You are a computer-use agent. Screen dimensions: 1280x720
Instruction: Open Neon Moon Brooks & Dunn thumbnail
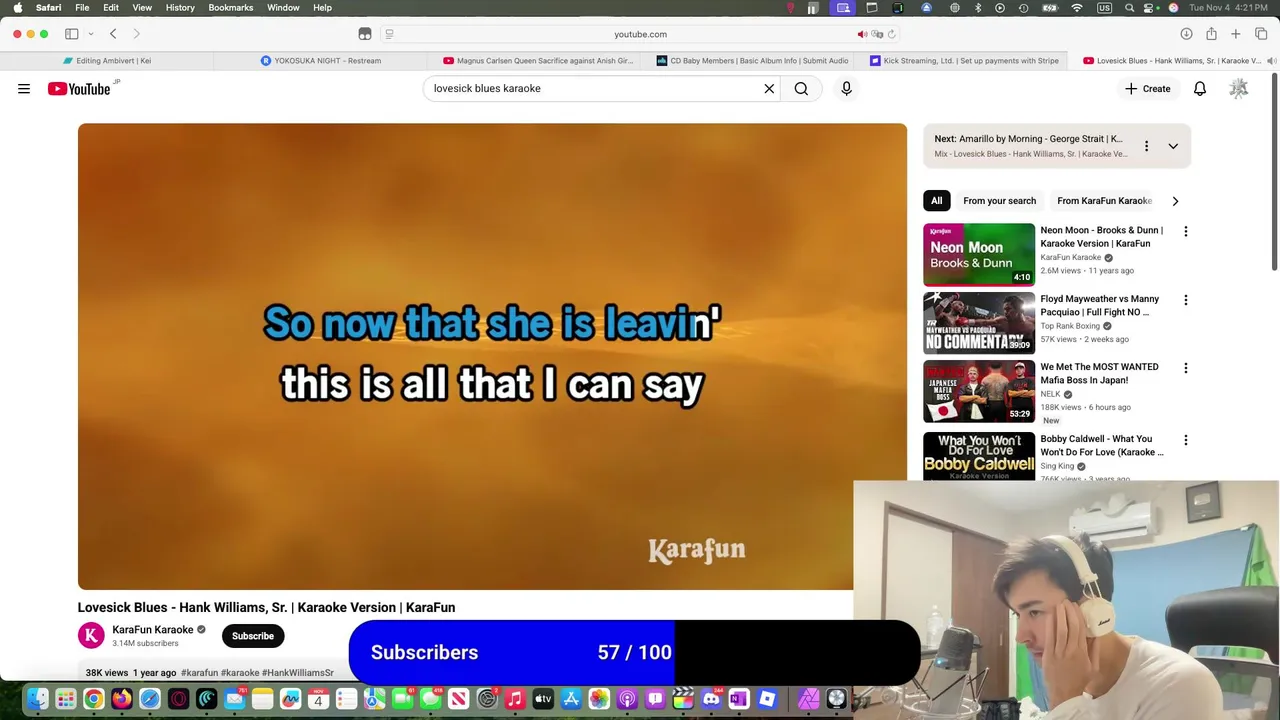click(979, 254)
